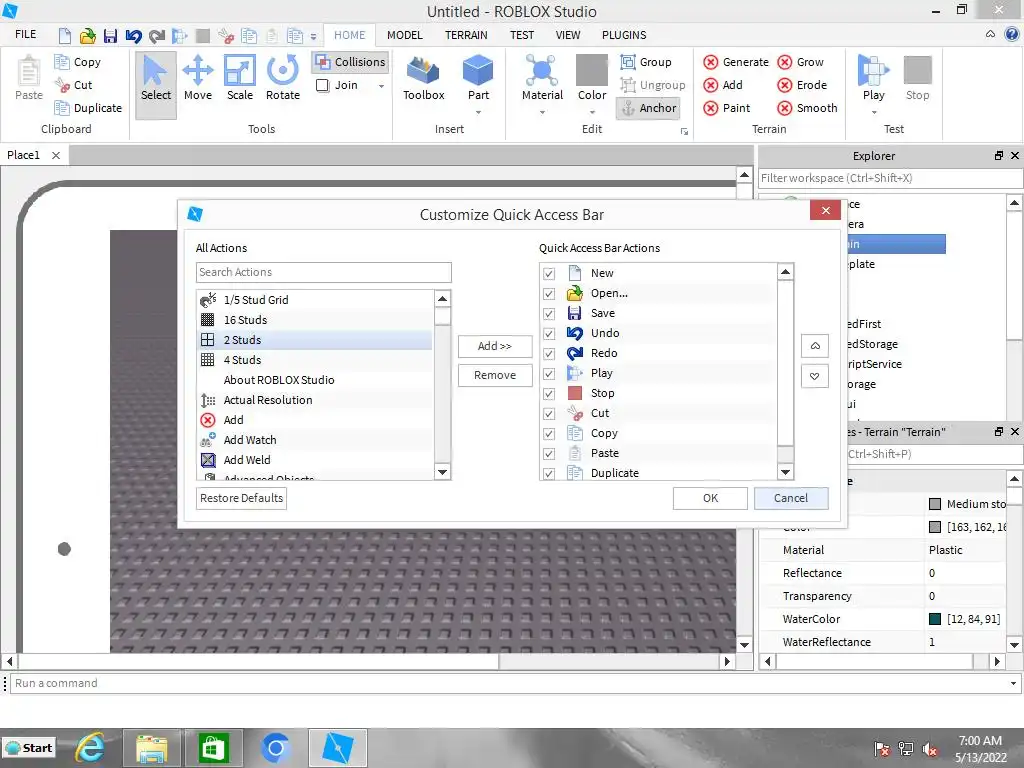Open the Toolbox panel
The height and width of the screenshot is (768, 1024).
tap(423, 78)
